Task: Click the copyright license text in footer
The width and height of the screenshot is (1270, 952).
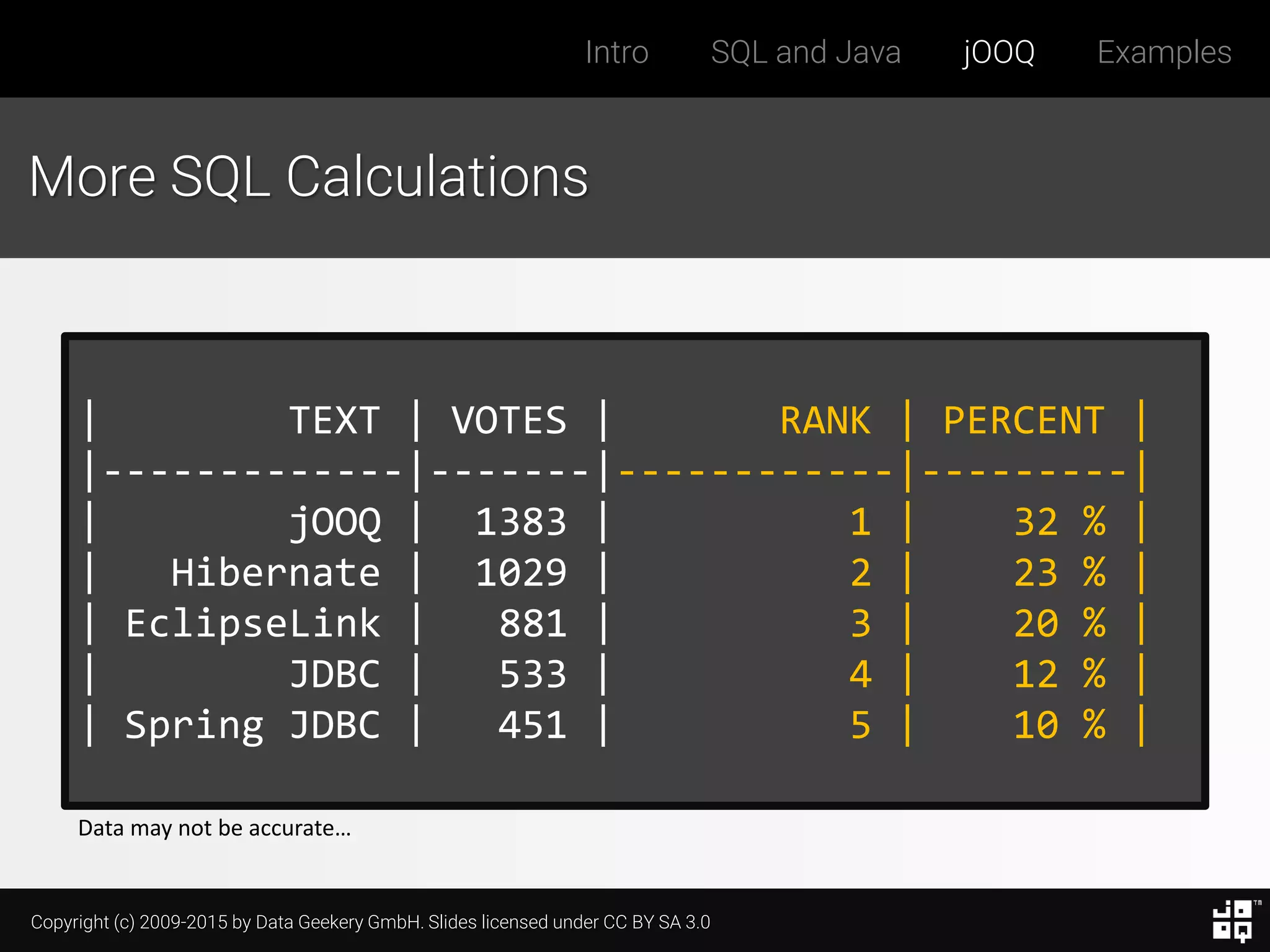Action: tap(370, 922)
